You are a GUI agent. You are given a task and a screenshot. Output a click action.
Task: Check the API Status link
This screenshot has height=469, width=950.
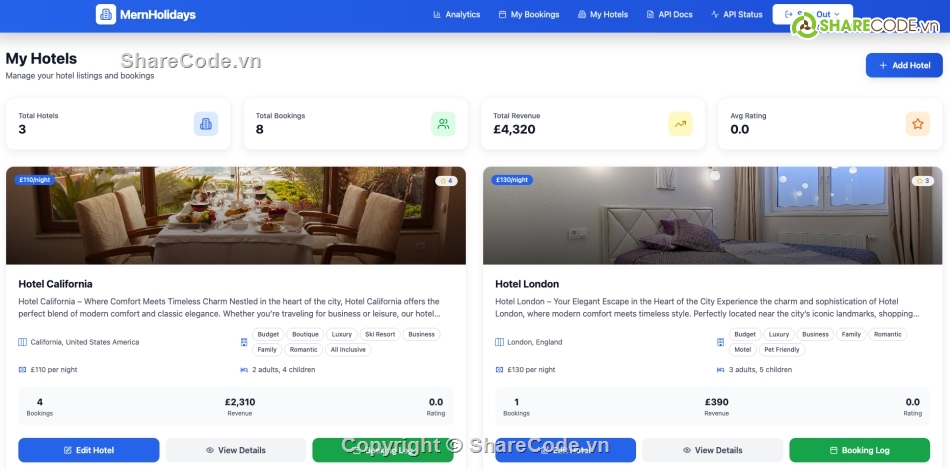[737, 15]
